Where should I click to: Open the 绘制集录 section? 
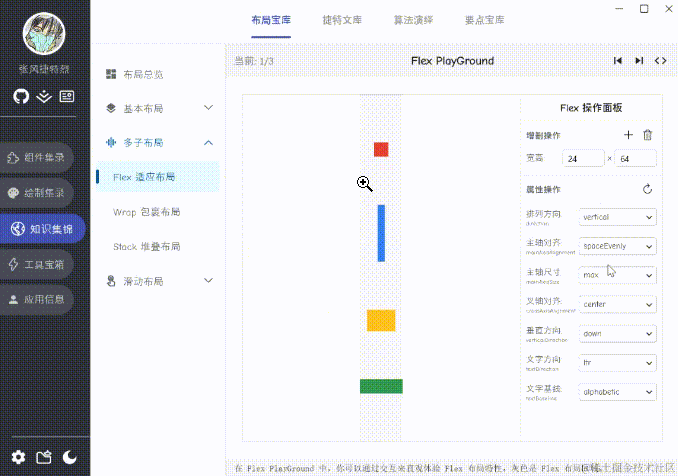pos(36,193)
